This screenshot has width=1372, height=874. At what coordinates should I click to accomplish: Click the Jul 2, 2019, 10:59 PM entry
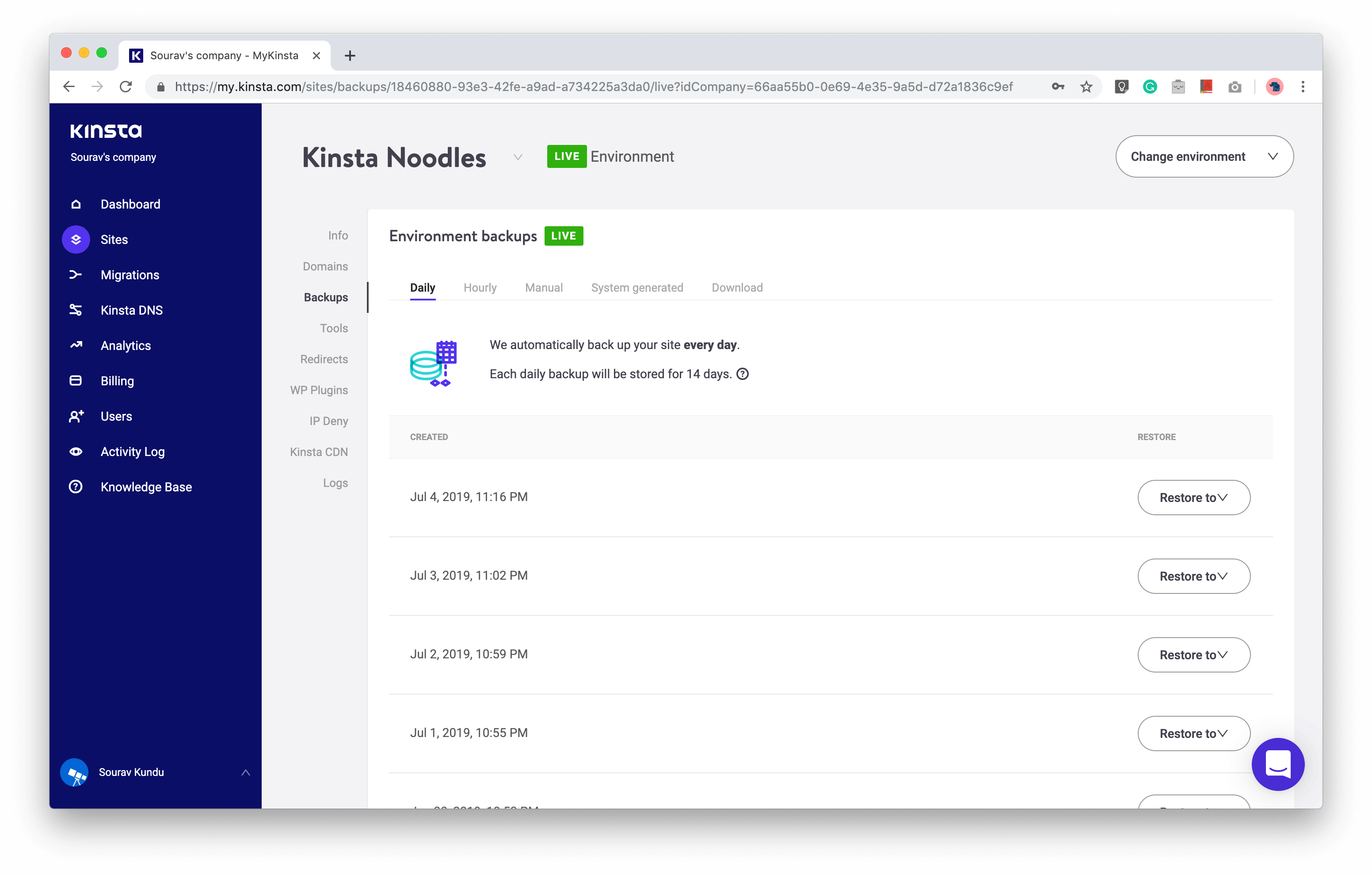click(469, 654)
